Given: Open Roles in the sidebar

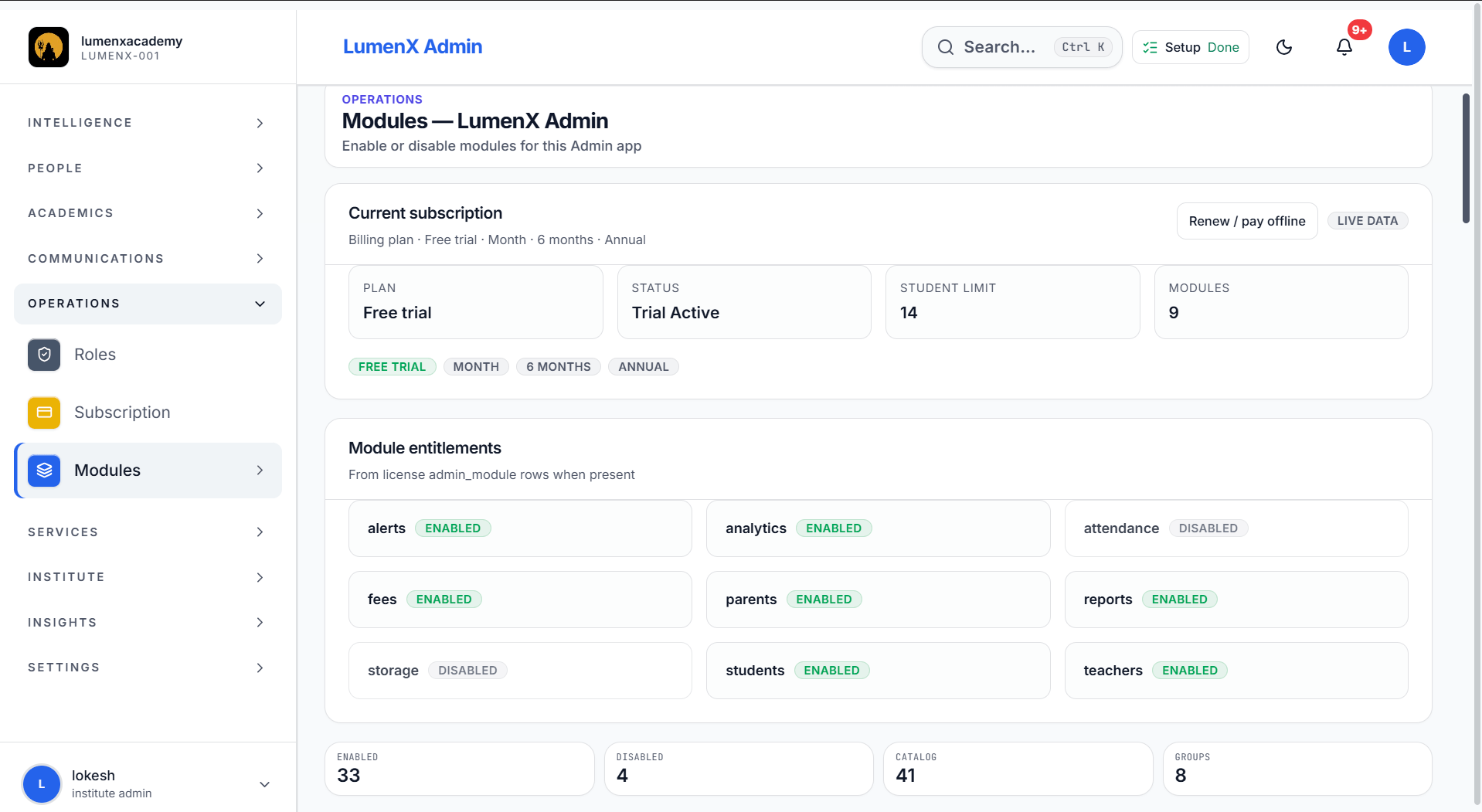Looking at the screenshot, I should point(148,355).
